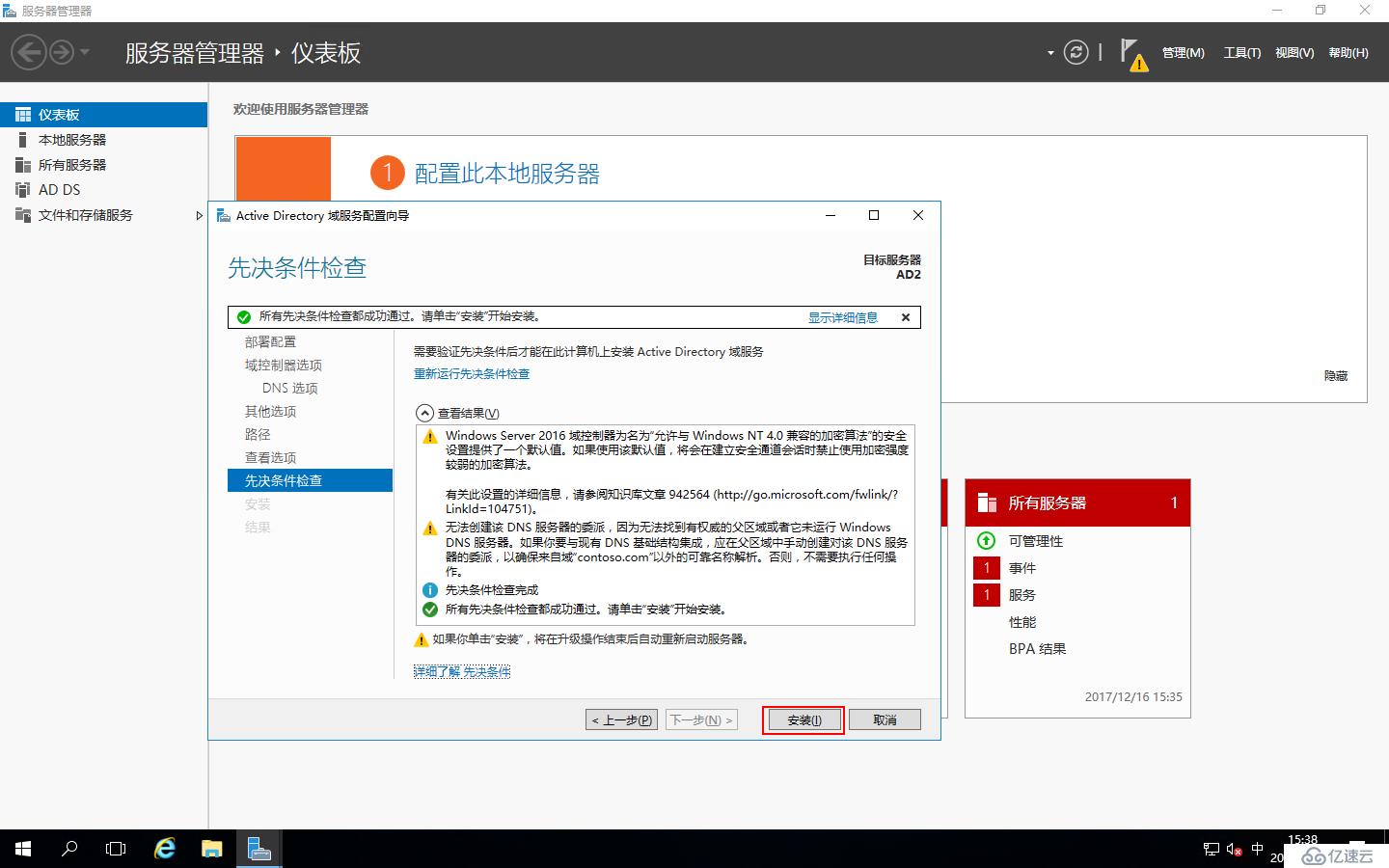1389x868 pixels.
Task: Open taskbar search magnifier
Action: click(69, 849)
